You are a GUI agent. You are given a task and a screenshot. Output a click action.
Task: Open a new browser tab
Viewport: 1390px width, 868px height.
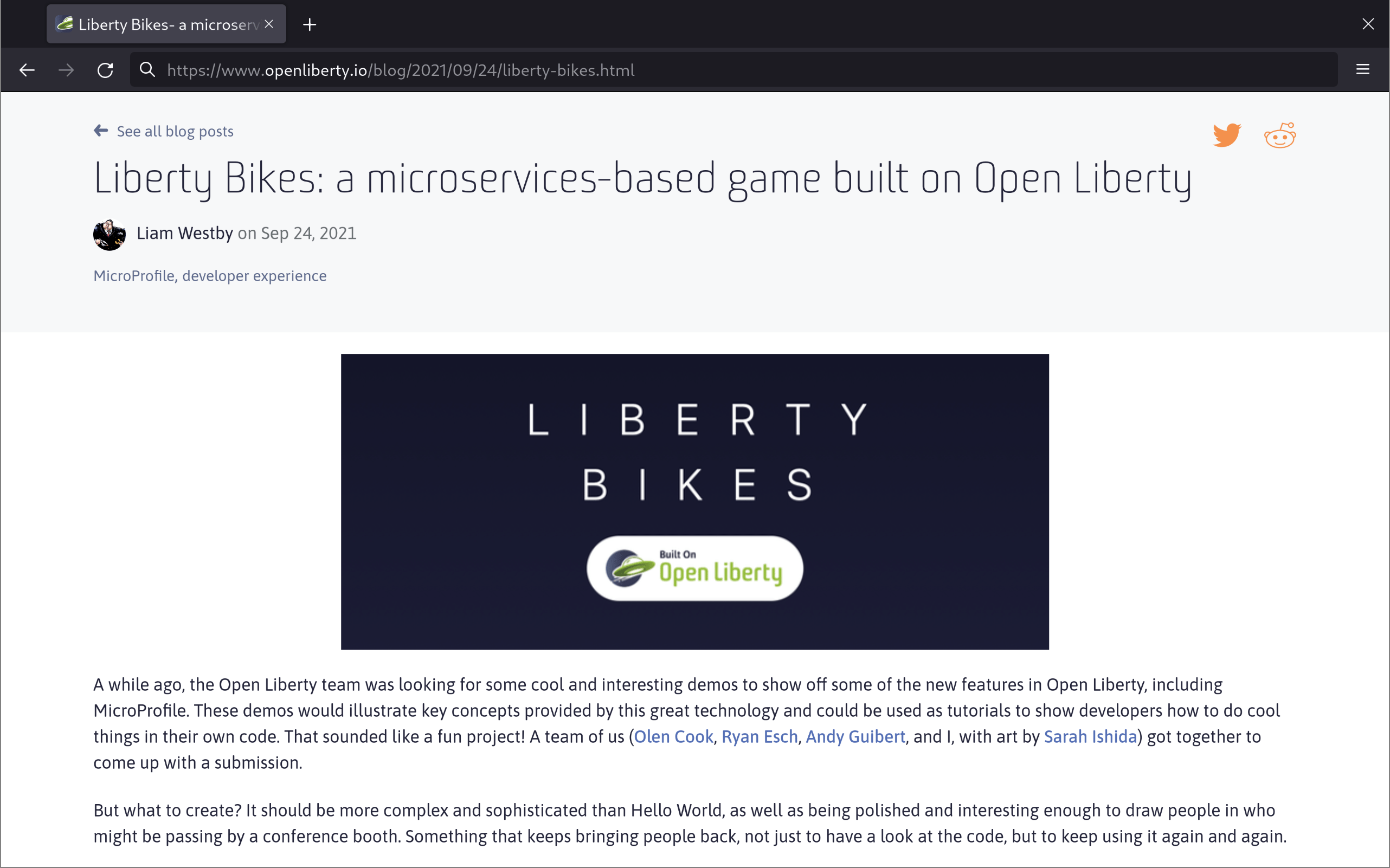tap(310, 24)
